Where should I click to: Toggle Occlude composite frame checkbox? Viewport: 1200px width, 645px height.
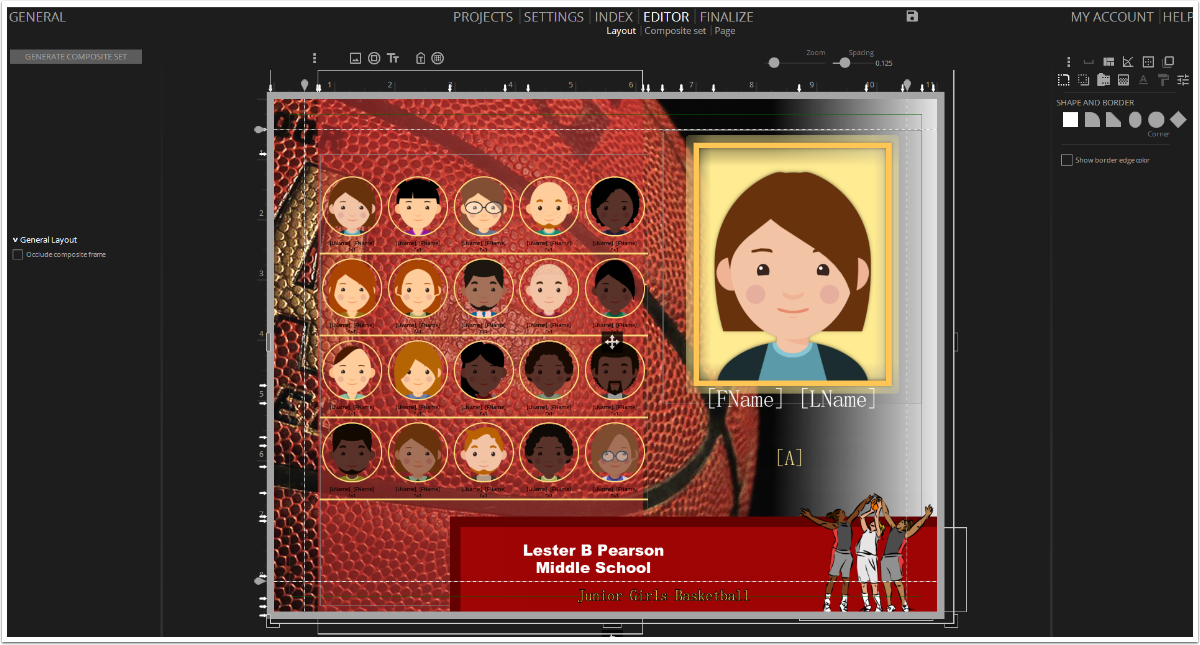tap(18, 255)
